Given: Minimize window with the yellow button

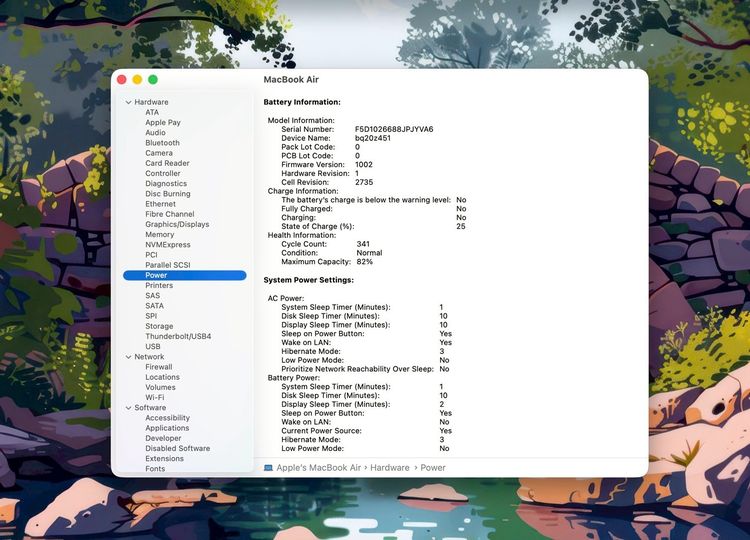Looking at the screenshot, I should (137, 79).
